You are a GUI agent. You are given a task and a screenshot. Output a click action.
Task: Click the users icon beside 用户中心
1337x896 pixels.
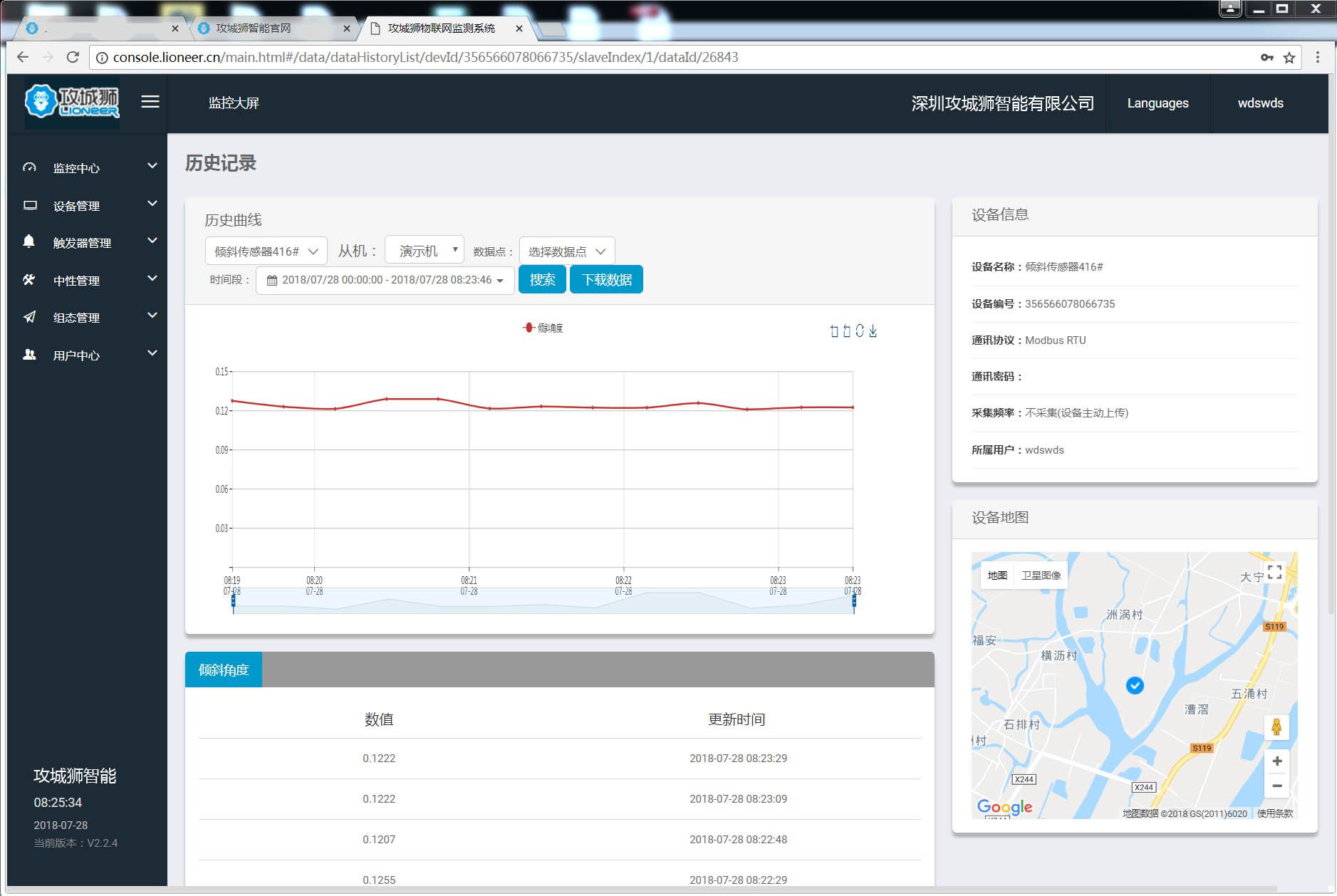pyautogui.click(x=29, y=354)
